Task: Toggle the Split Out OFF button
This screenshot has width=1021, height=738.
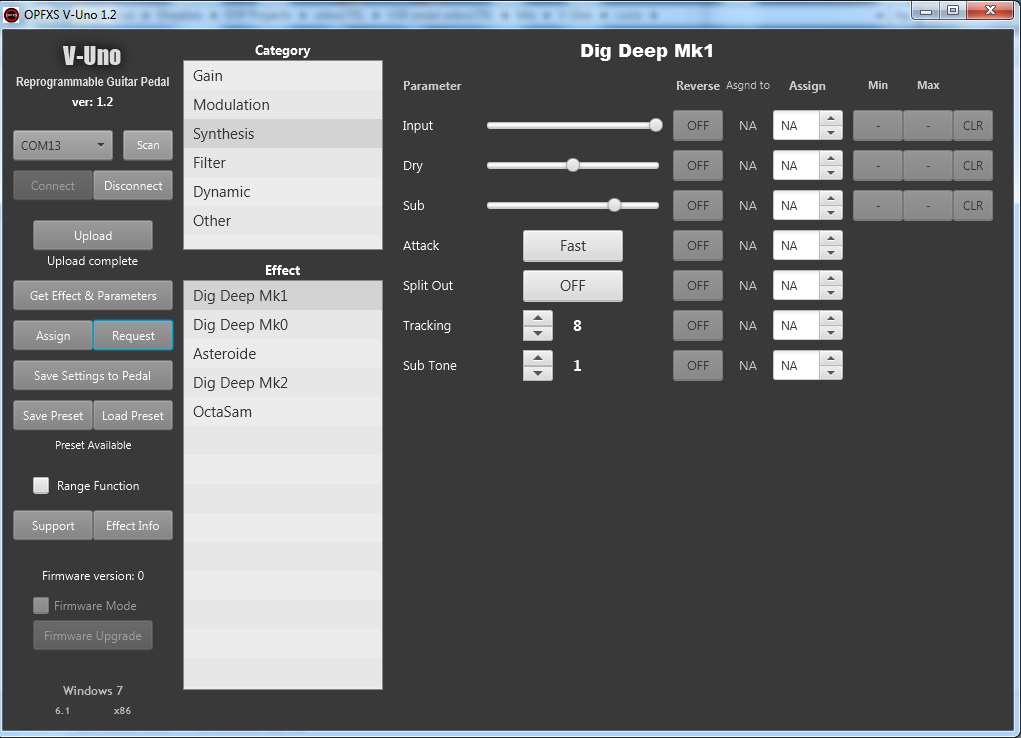Action: (572, 285)
